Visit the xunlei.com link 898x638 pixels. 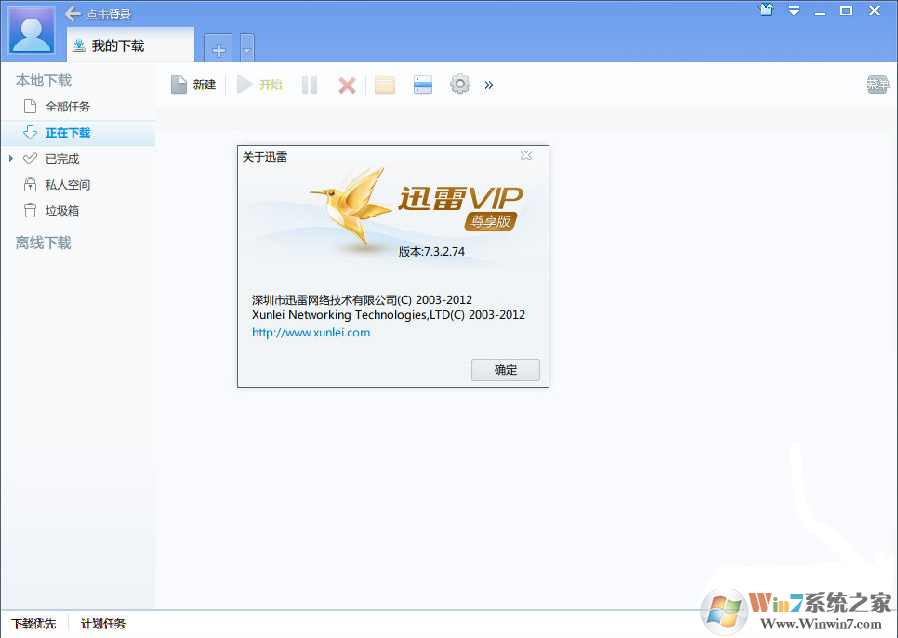[312, 332]
